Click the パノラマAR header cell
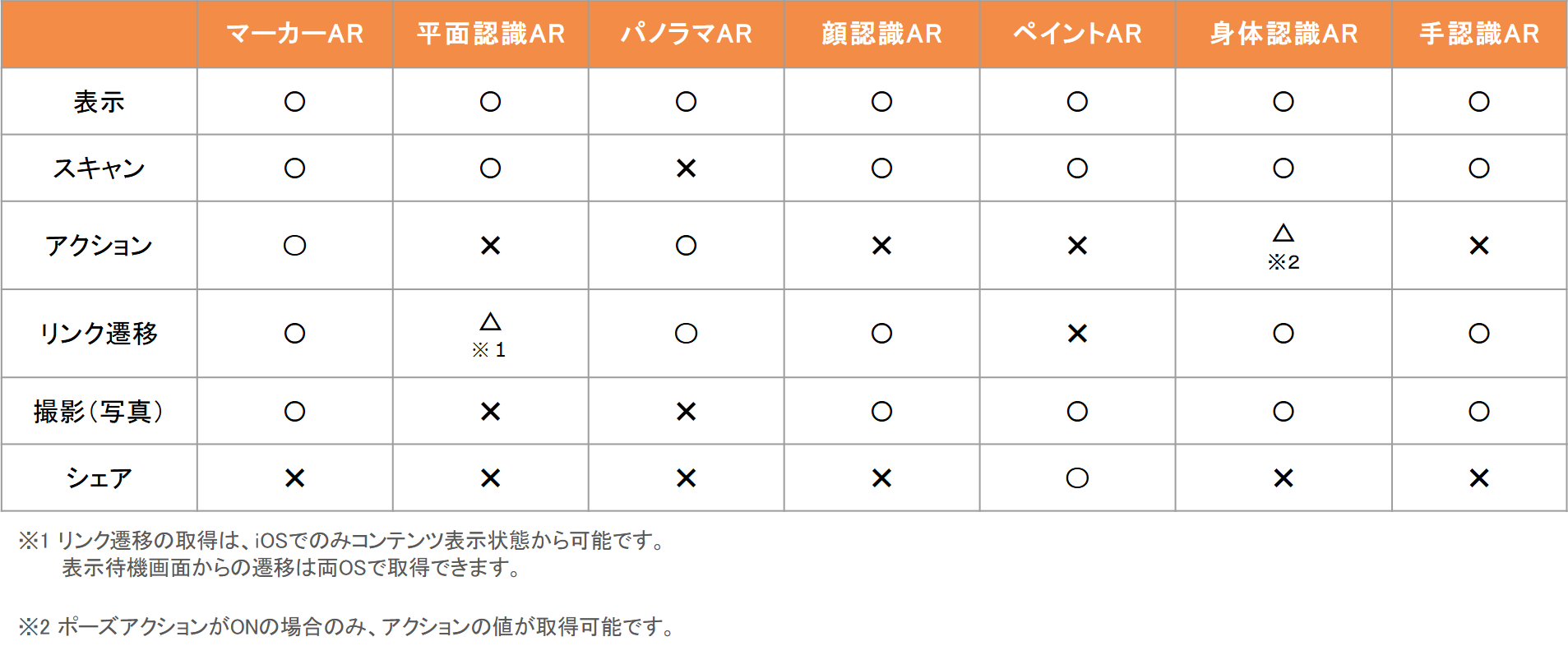The width and height of the screenshot is (1568, 655). [687, 34]
